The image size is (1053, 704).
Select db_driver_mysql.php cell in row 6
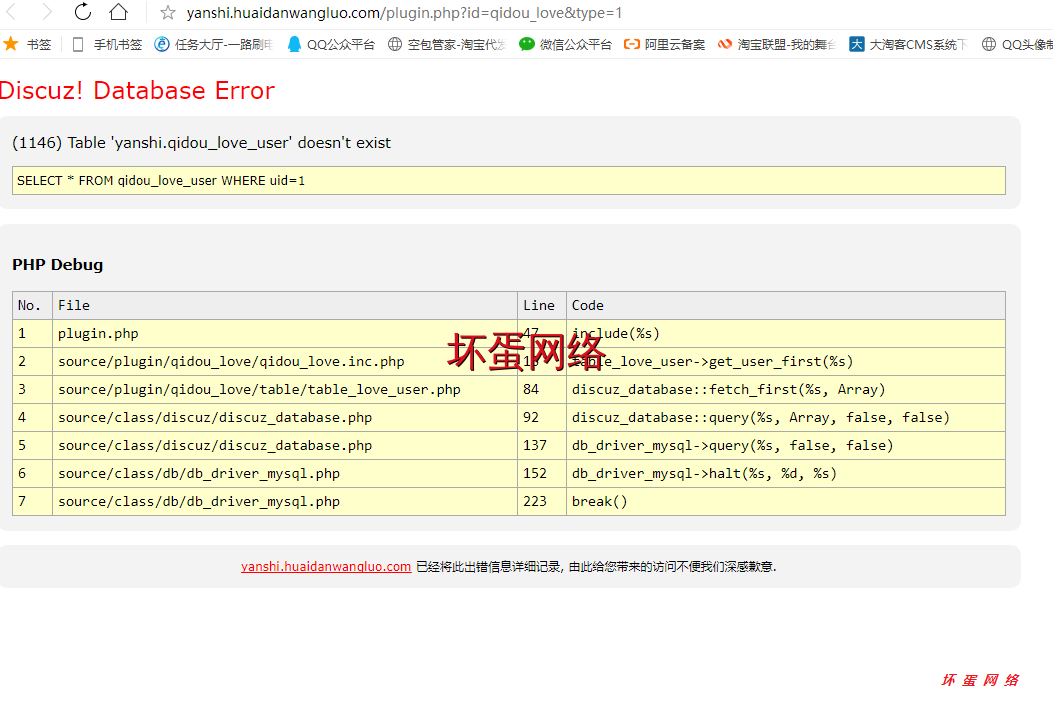coord(285,474)
